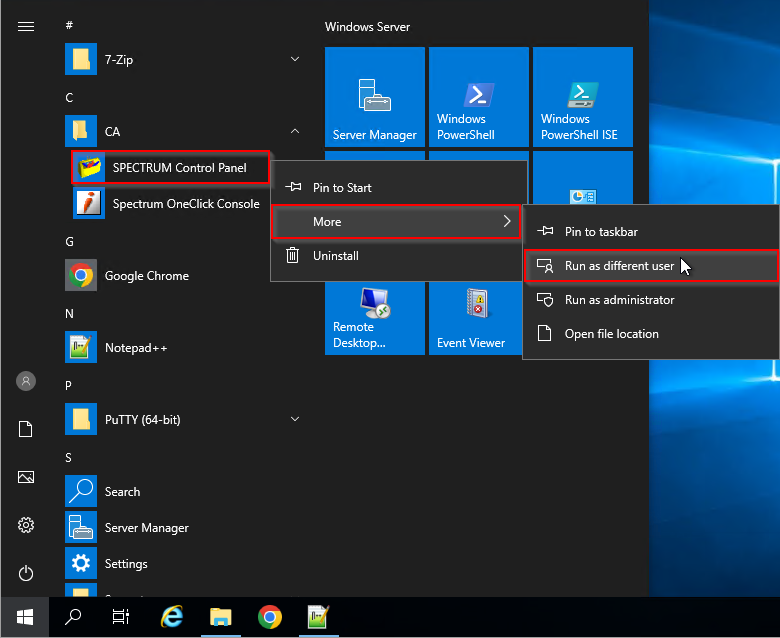This screenshot has height=638, width=780.
Task: Click the Windows Start button
Action: click(x=25, y=617)
